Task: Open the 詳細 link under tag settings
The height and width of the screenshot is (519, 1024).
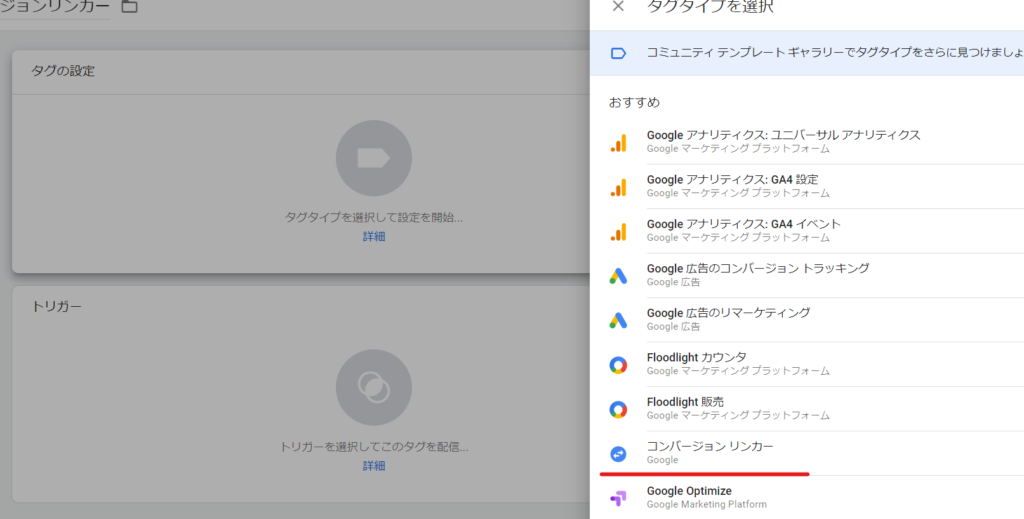Action: click(374, 237)
